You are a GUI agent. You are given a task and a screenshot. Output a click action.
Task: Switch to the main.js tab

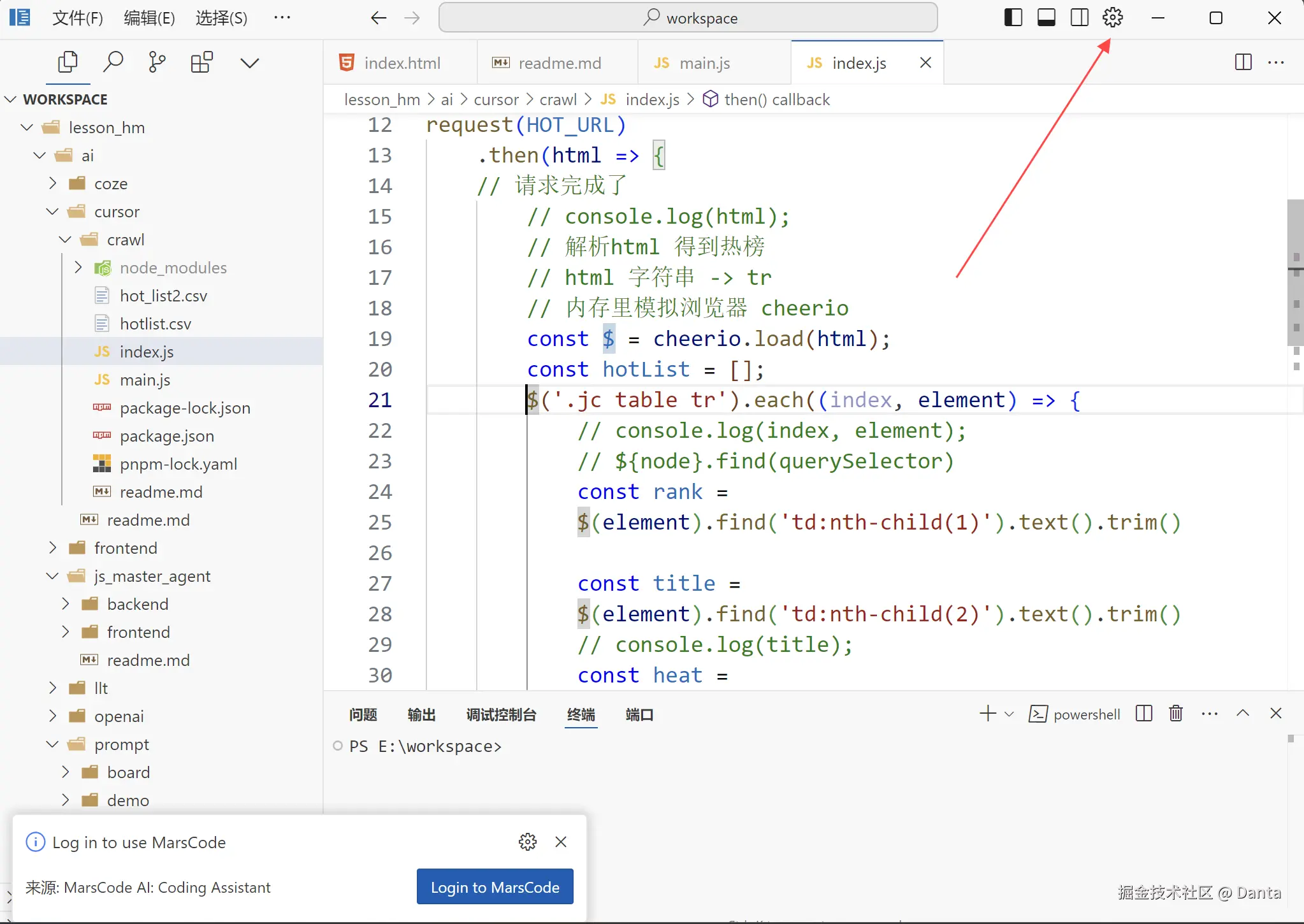704,63
